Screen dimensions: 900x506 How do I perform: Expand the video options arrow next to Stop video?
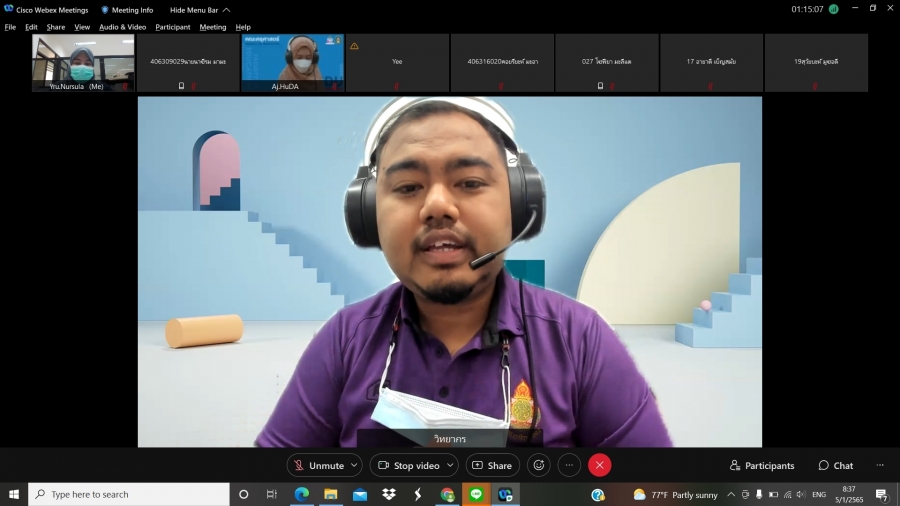pyautogui.click(x=450, y=465)
